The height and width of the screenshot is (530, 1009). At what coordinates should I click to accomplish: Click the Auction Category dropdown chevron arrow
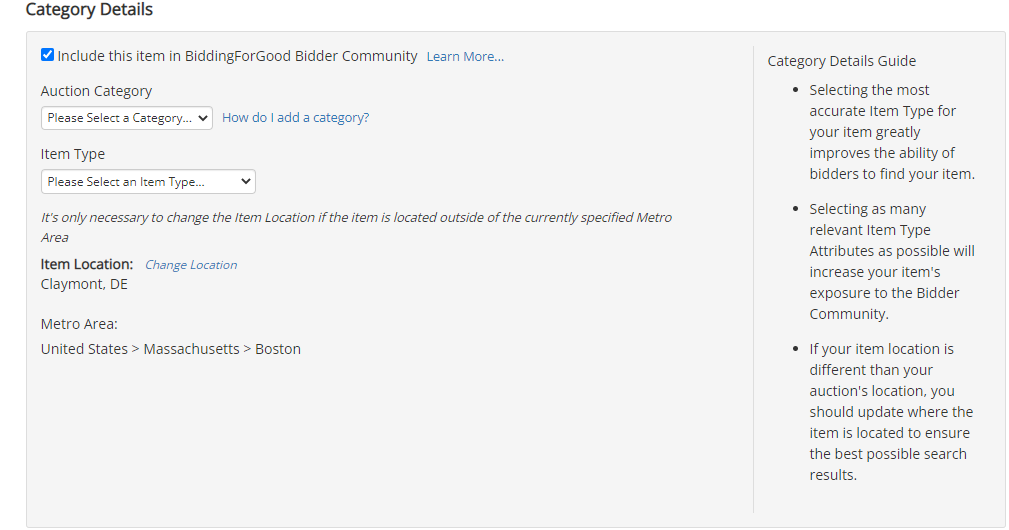[x=203, y=118]
